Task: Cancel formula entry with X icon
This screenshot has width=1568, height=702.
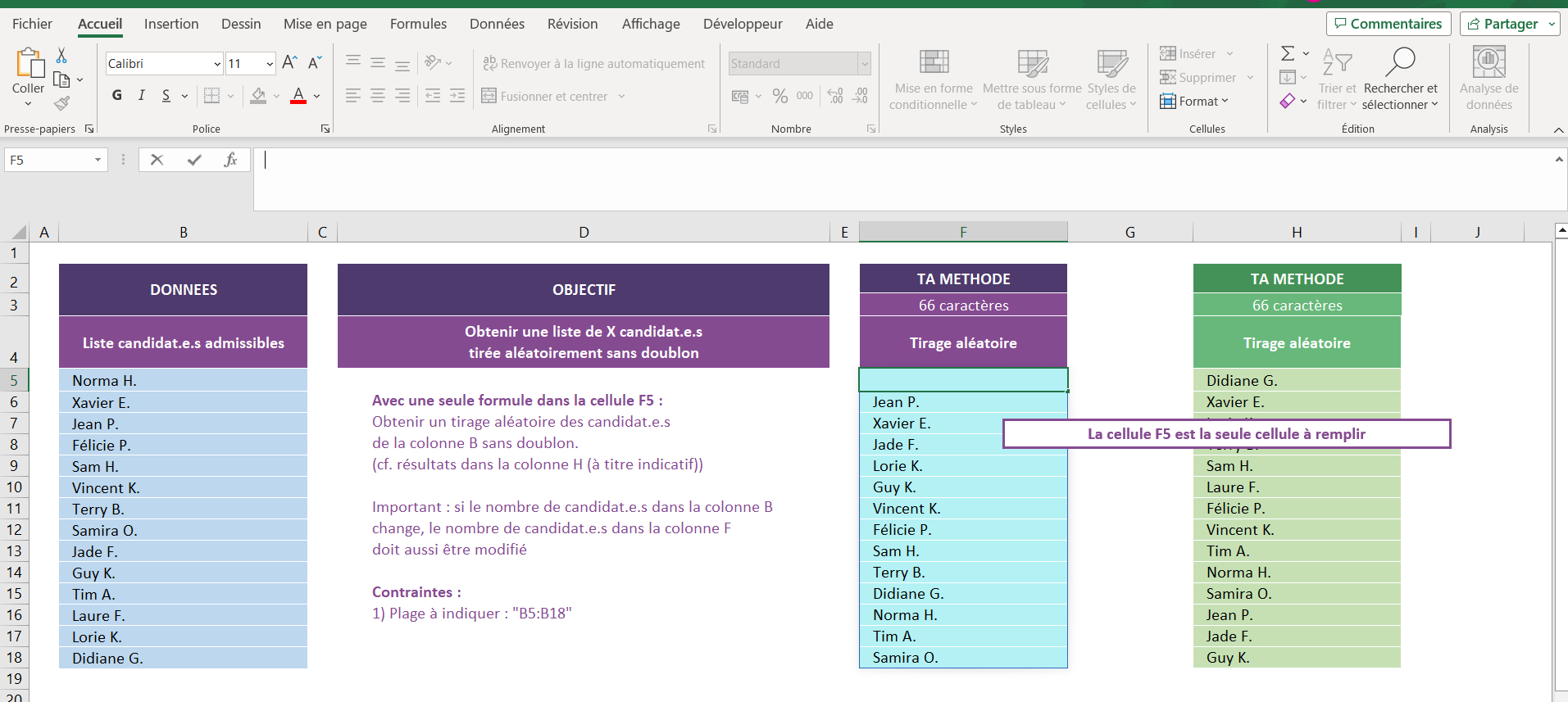Action: tap(157, 160)
